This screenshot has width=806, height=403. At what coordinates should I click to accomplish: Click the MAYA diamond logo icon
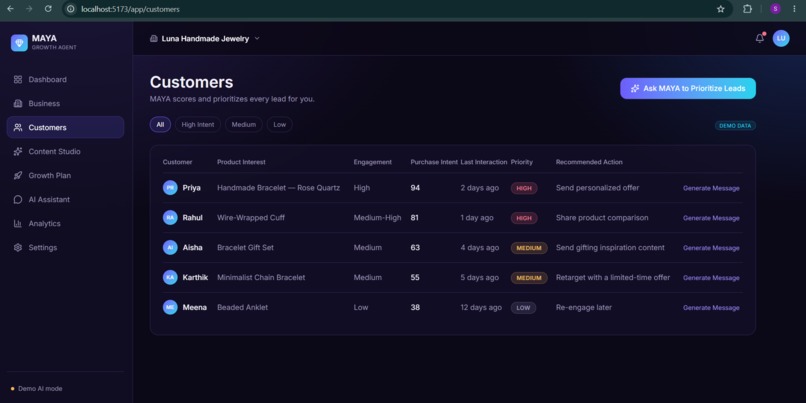point(19,43)
